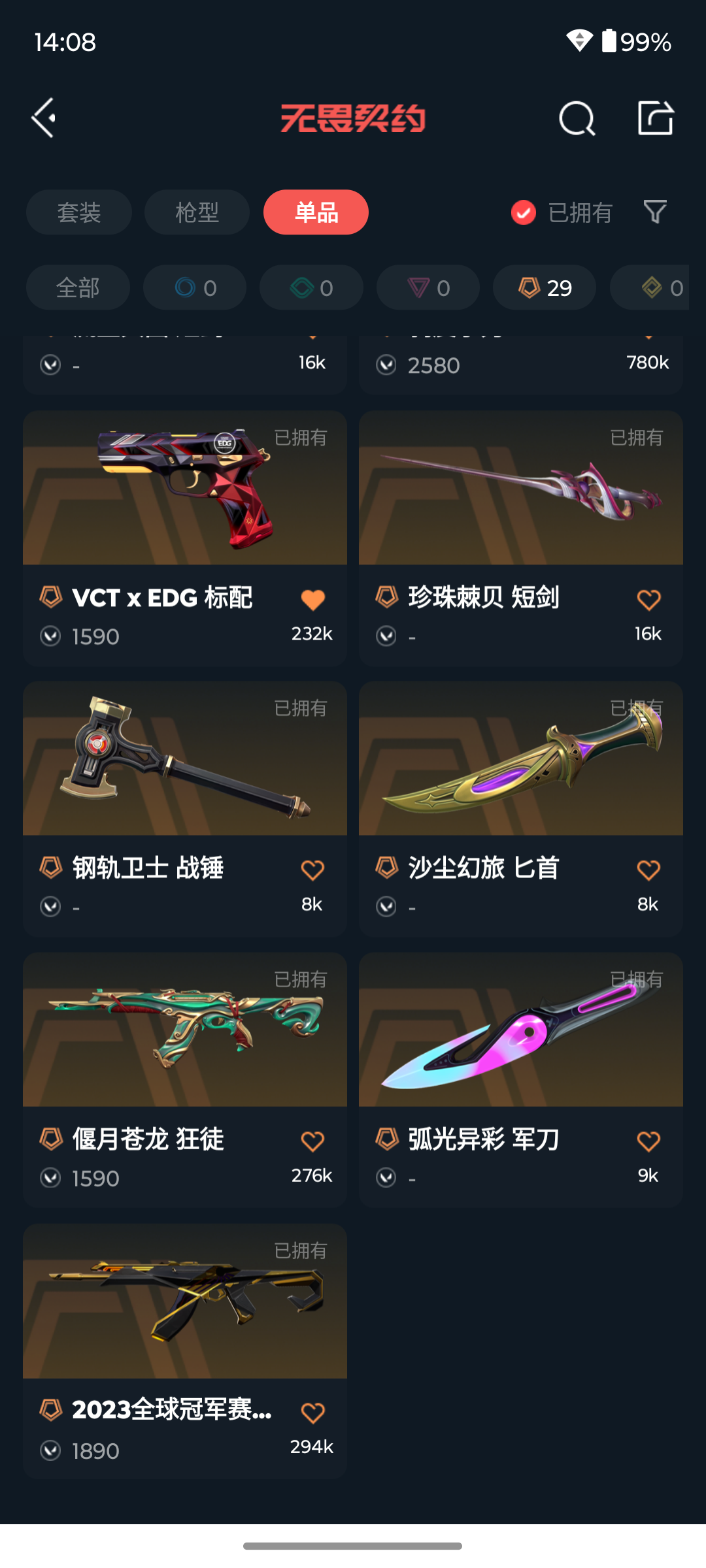This screenshot has height=1568, width=706.
Task: Open the filter funnel icon
Action: pos(655,212)
